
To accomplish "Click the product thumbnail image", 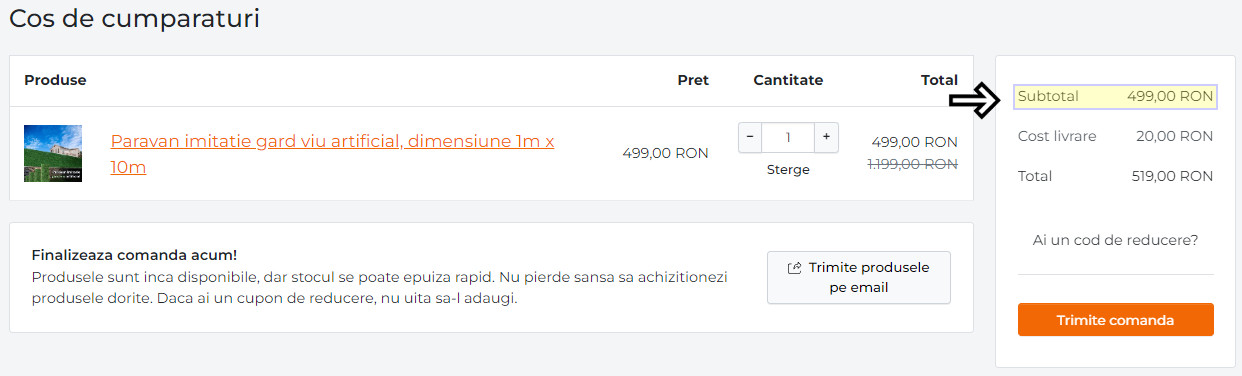I will (53, 153).
